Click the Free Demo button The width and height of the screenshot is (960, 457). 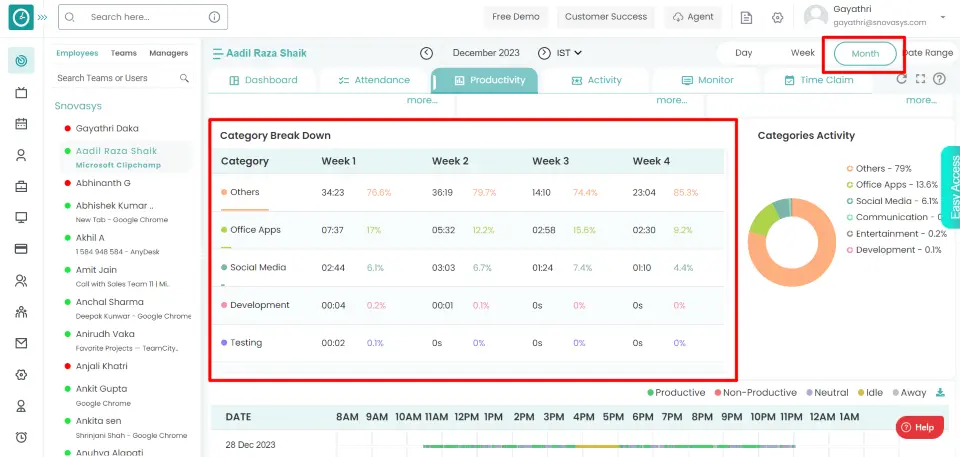point(516,17)
